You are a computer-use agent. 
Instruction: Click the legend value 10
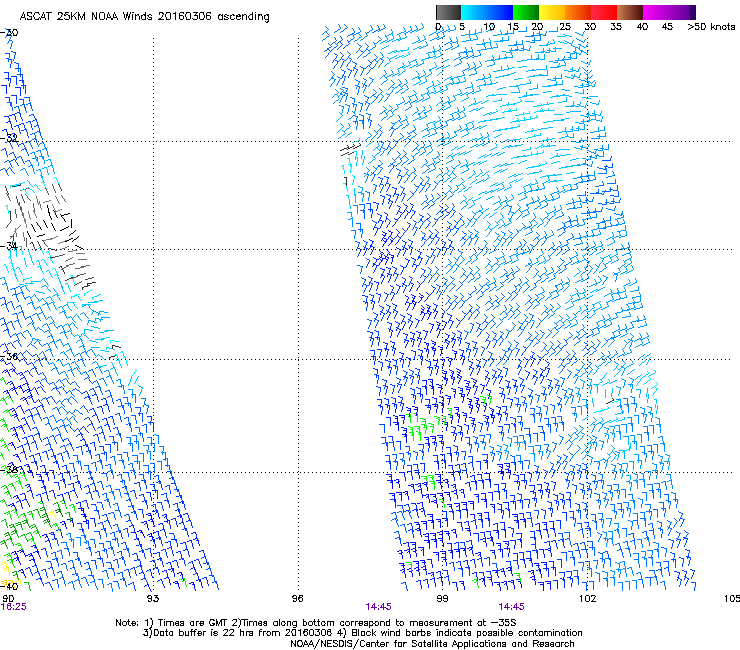point(489,27)
